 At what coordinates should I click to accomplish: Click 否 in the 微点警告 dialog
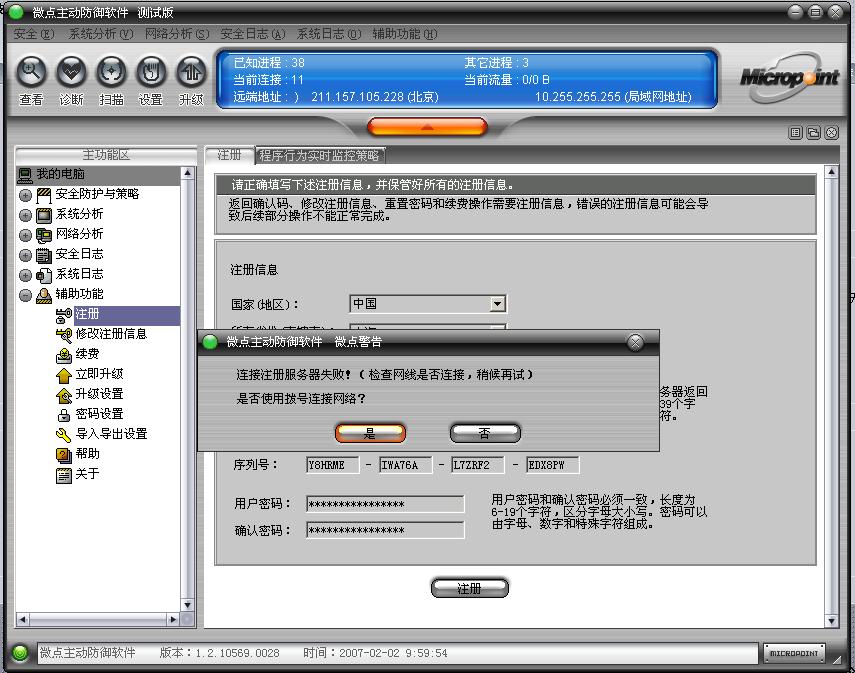[485, 434]
